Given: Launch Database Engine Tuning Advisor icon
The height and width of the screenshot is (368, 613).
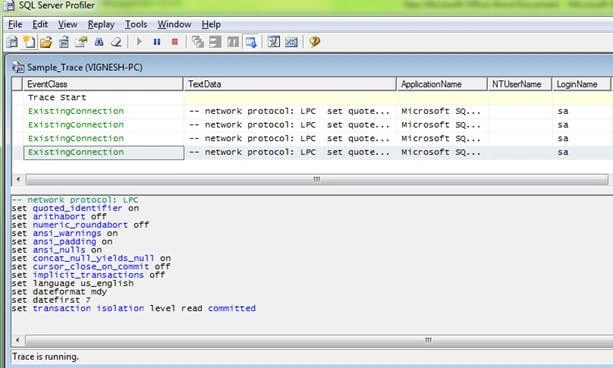Looking at the screenshot, I should point(274,41).
